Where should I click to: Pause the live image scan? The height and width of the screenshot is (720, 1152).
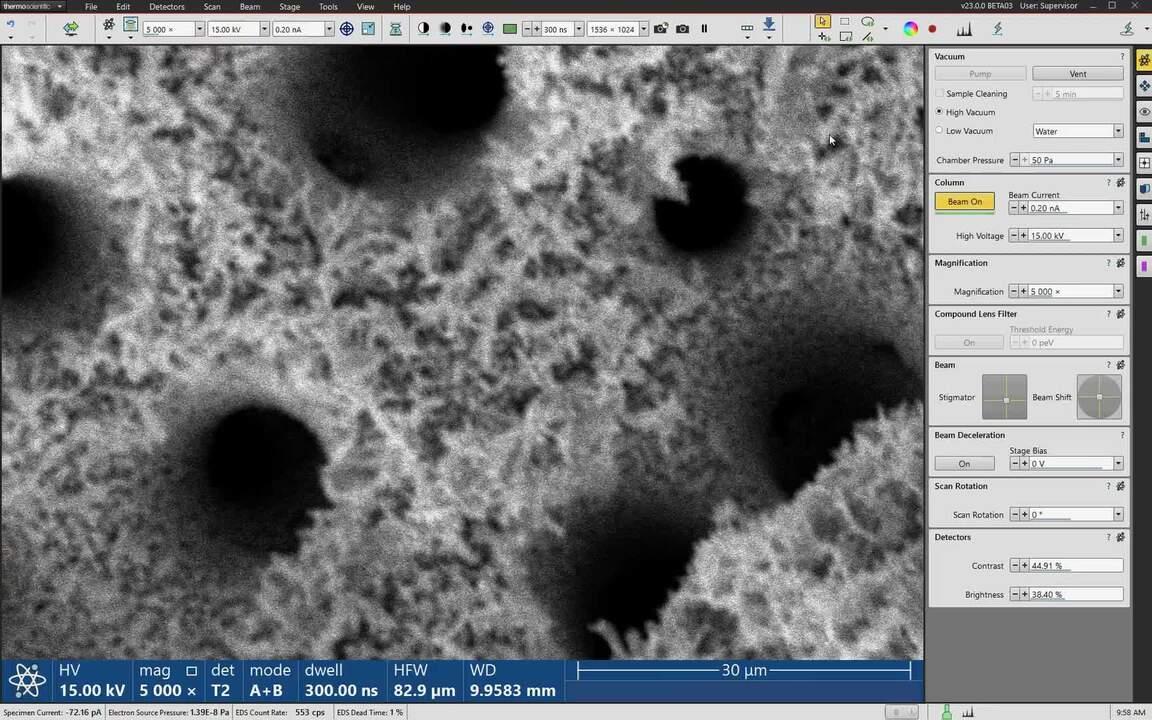coord(704,29)
